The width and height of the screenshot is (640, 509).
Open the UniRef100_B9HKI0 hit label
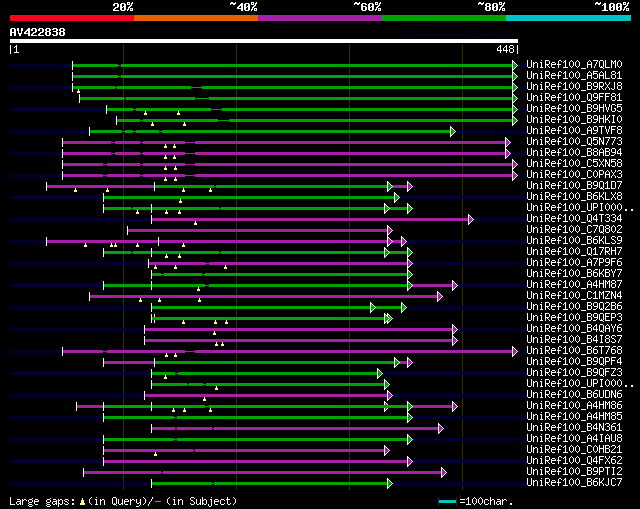(574, 120)
